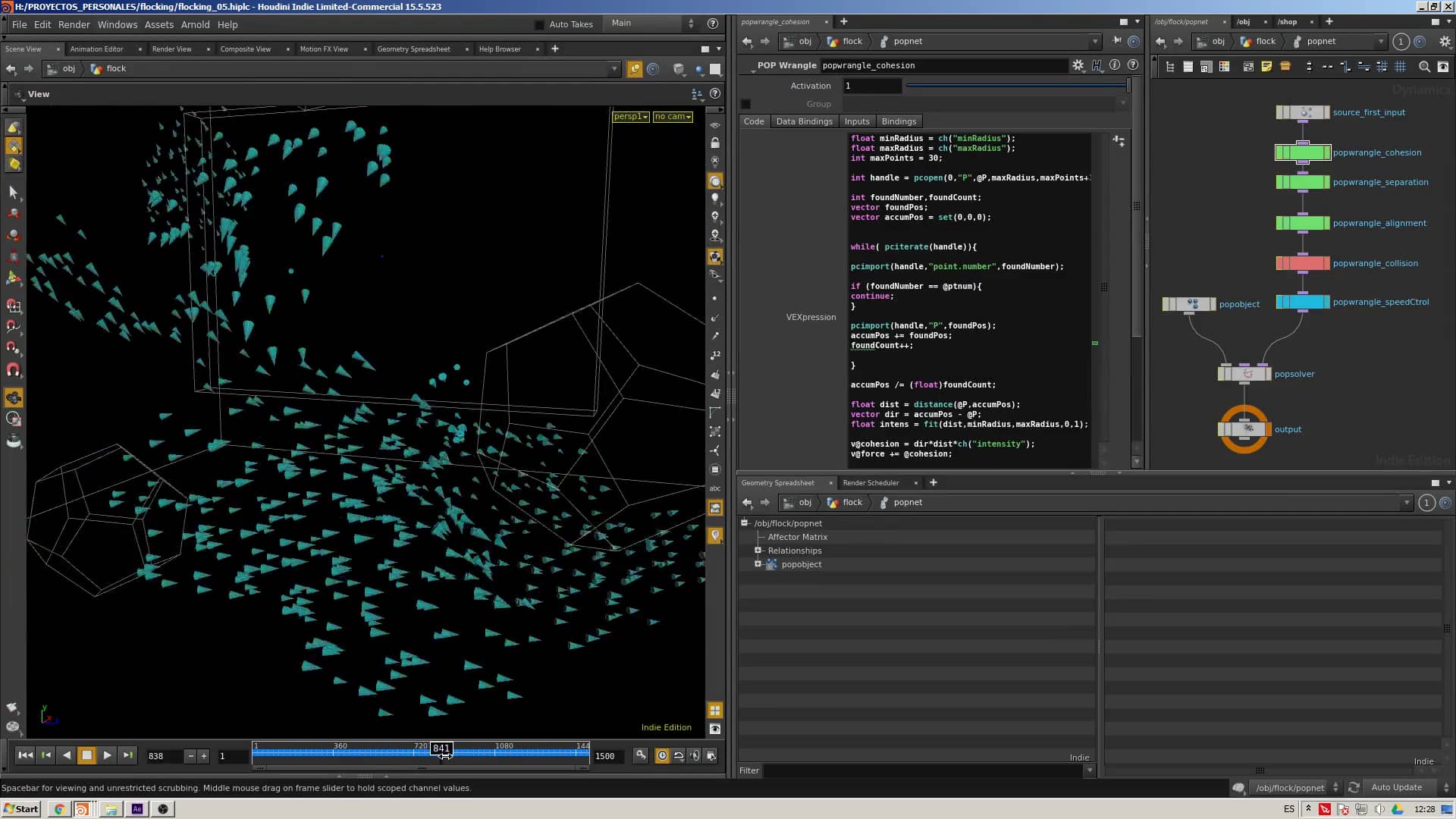Viewport: 1456px width, 819px height.
Task: Enable the Auto Takes checkbox
Action: (541, 24)
